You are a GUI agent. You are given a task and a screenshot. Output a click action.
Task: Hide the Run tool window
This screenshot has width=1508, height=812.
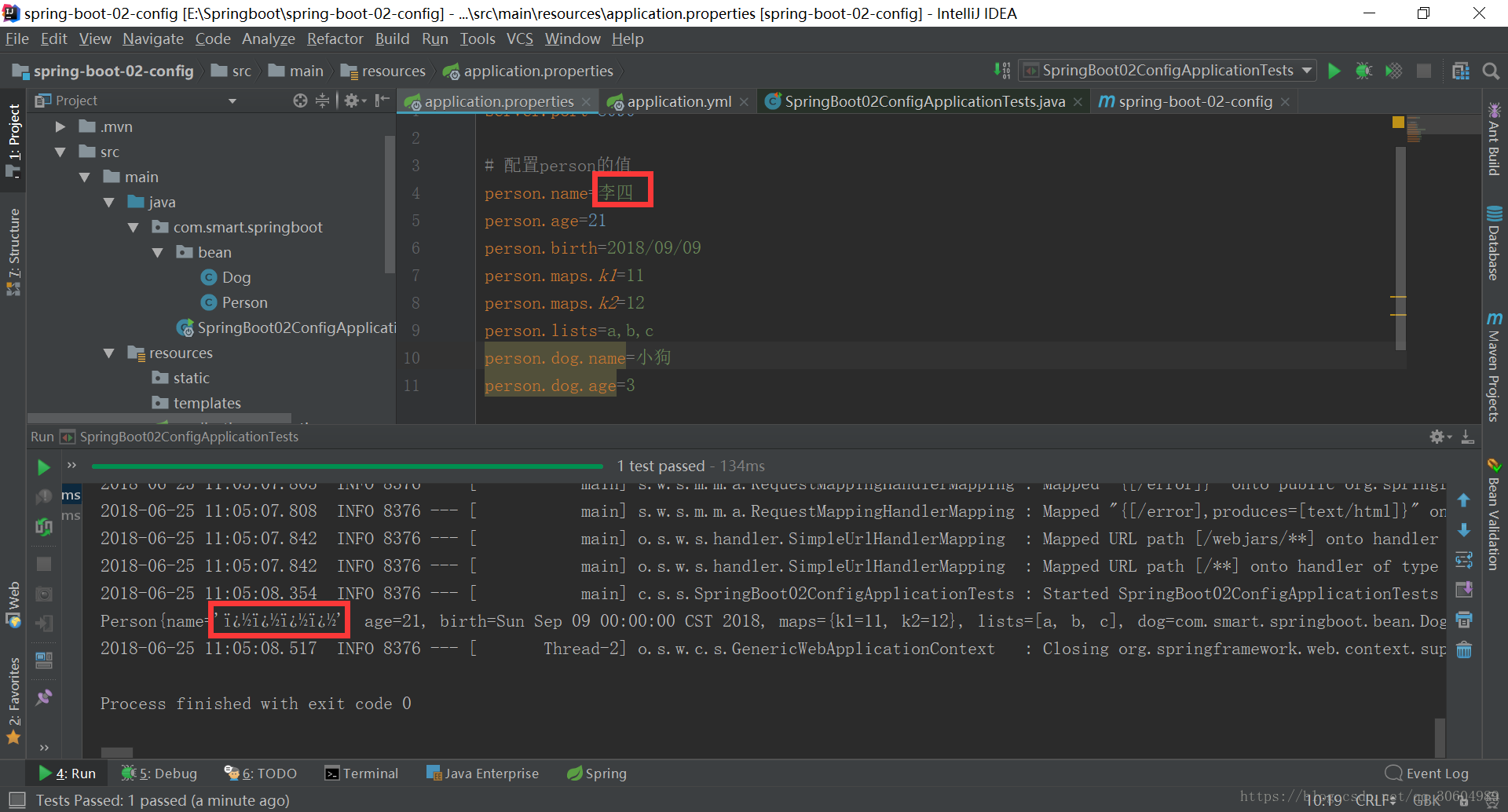(1467, 437)
